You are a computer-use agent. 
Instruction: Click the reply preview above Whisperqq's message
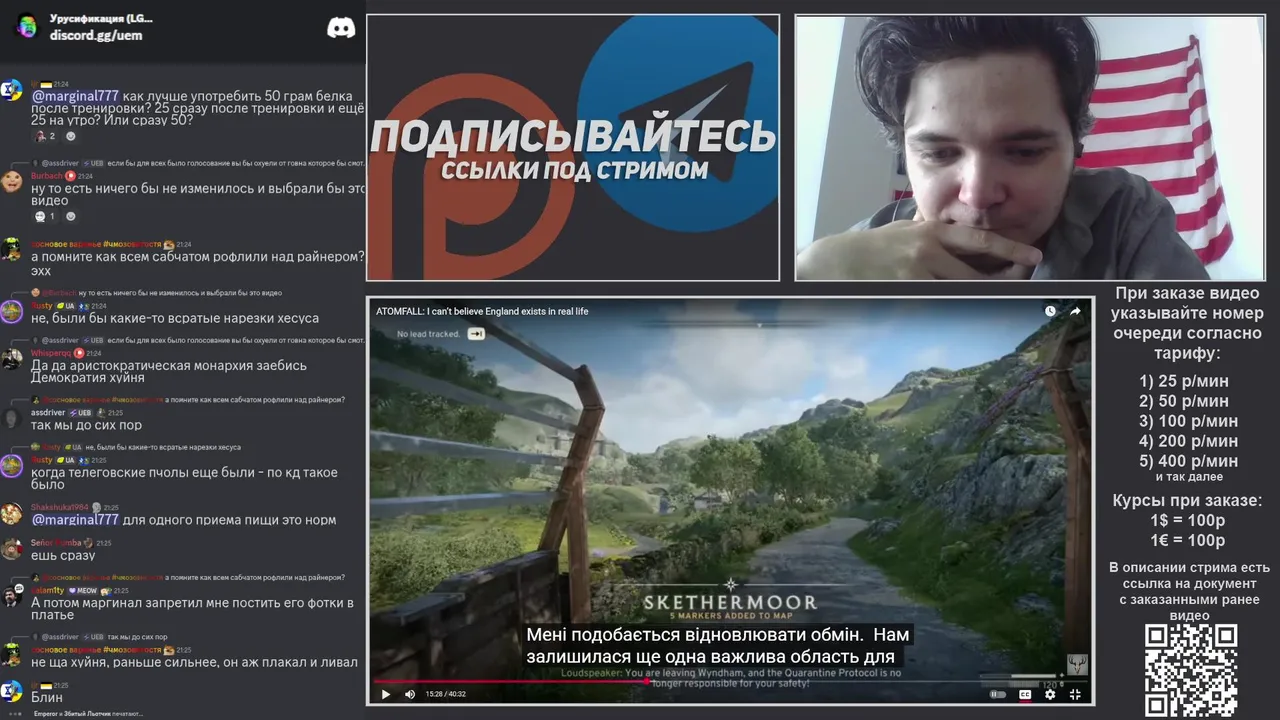click(x=198, y=340)
